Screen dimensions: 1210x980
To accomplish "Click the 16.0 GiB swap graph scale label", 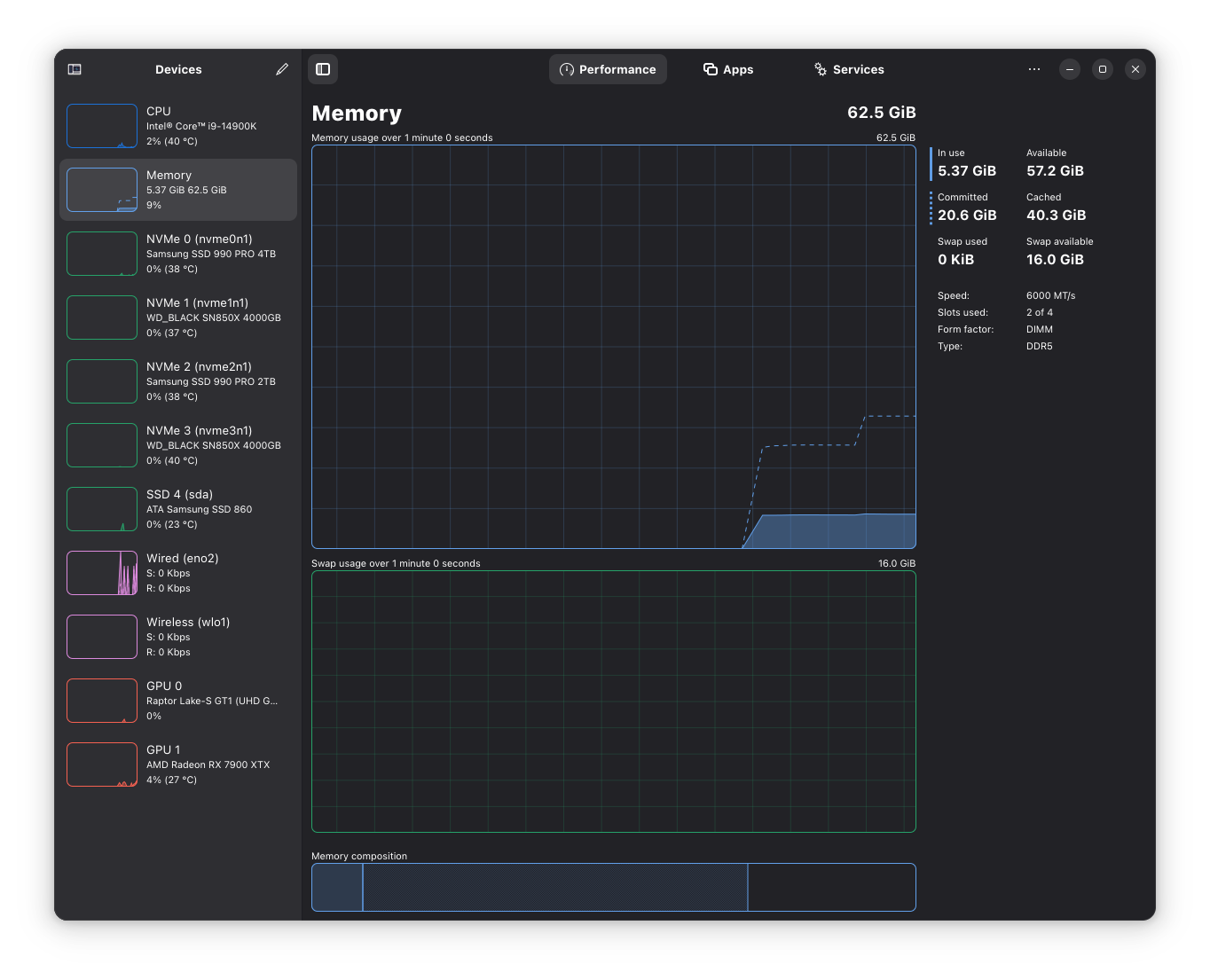I will point(897,563).
